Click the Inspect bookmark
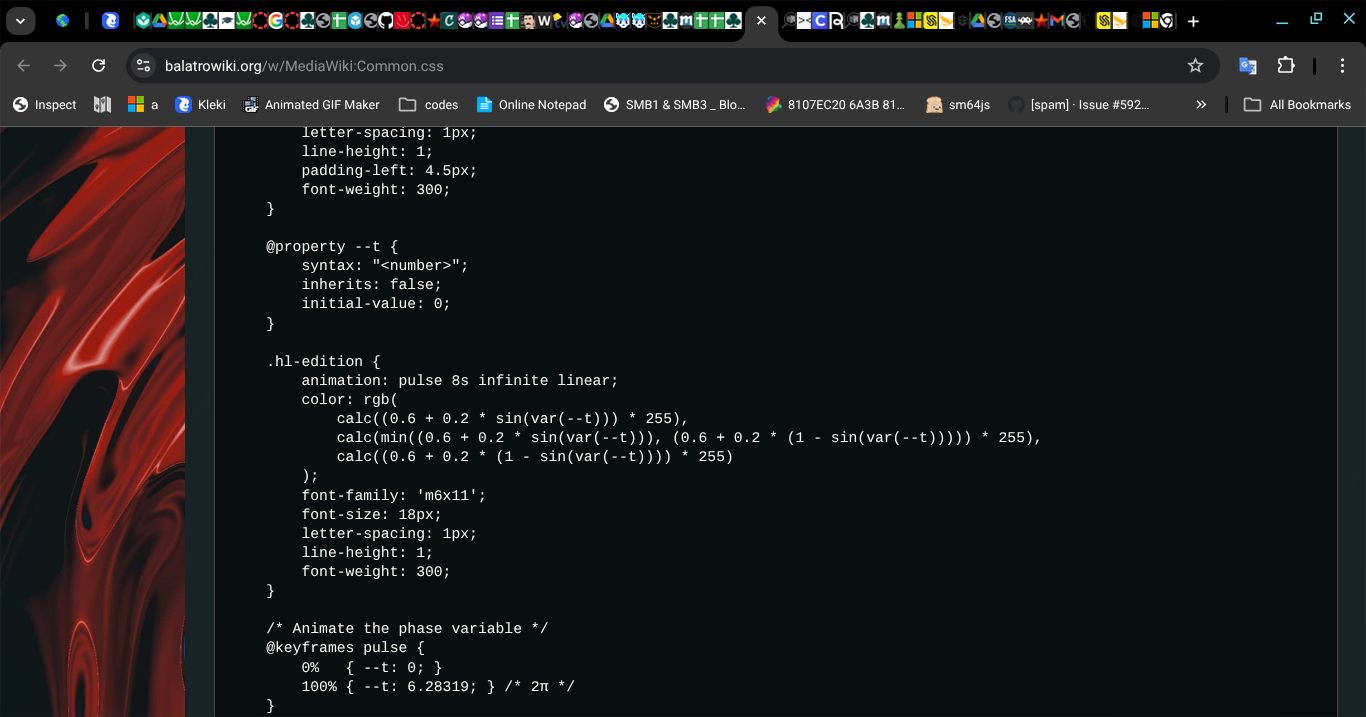This screenshot has width=1366, height=717. coord(45,105)
